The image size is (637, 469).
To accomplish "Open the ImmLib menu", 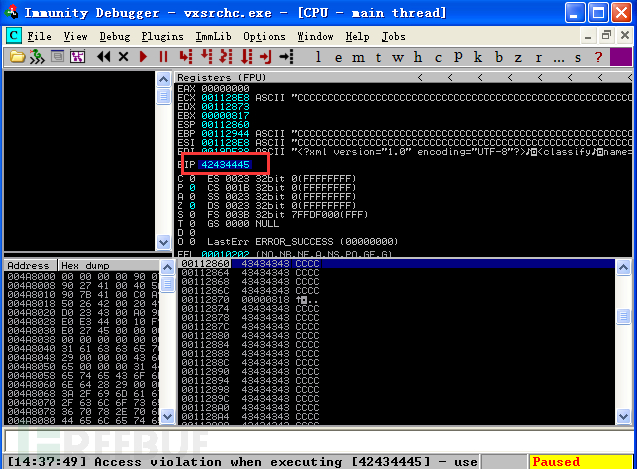I will point(213,37).
